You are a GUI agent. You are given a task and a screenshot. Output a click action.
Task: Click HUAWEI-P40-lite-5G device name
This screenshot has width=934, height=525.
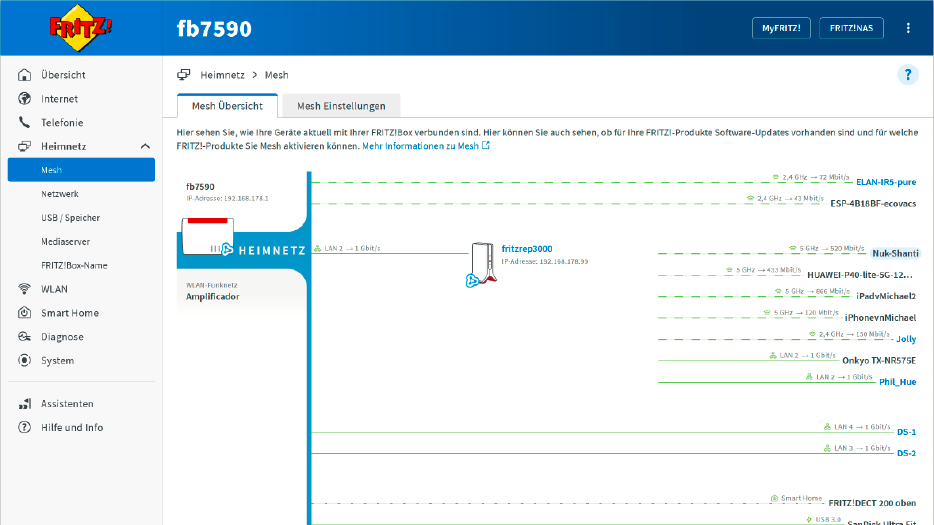(860, 275)
